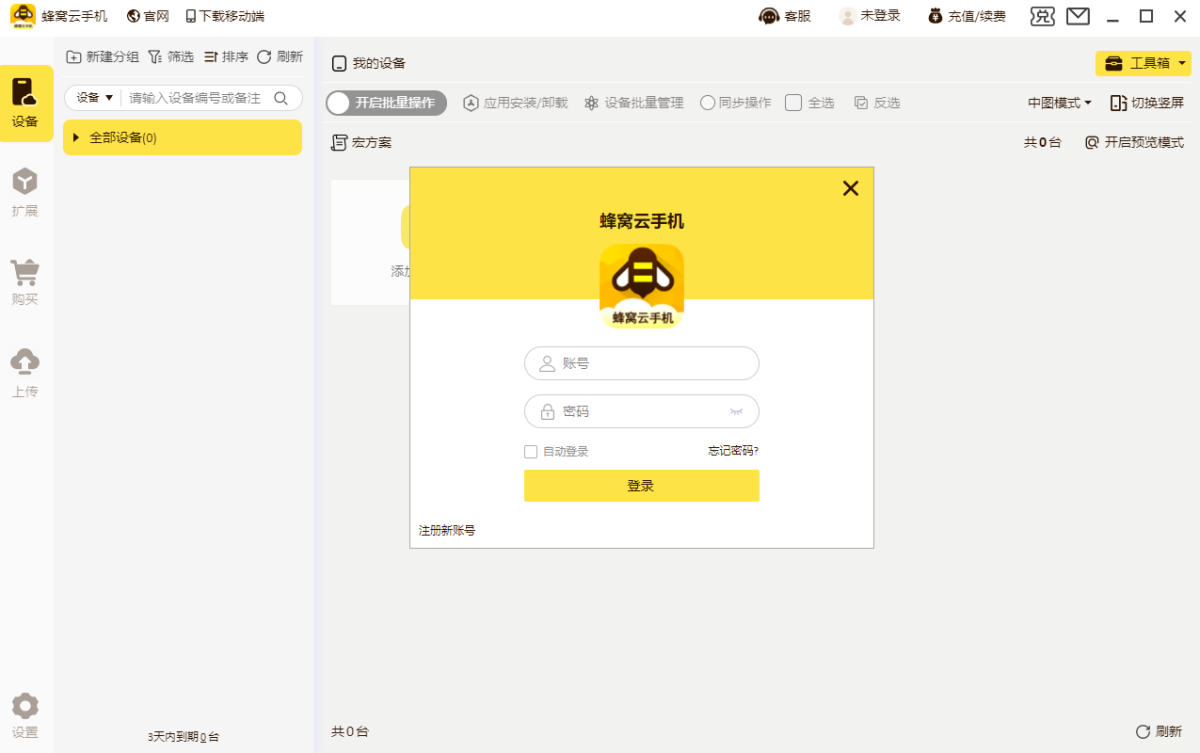Open the 设备 (Devices) sidebar tab
The height and width of the screenshot is (753, 1200).
click(x=26, y=103)
